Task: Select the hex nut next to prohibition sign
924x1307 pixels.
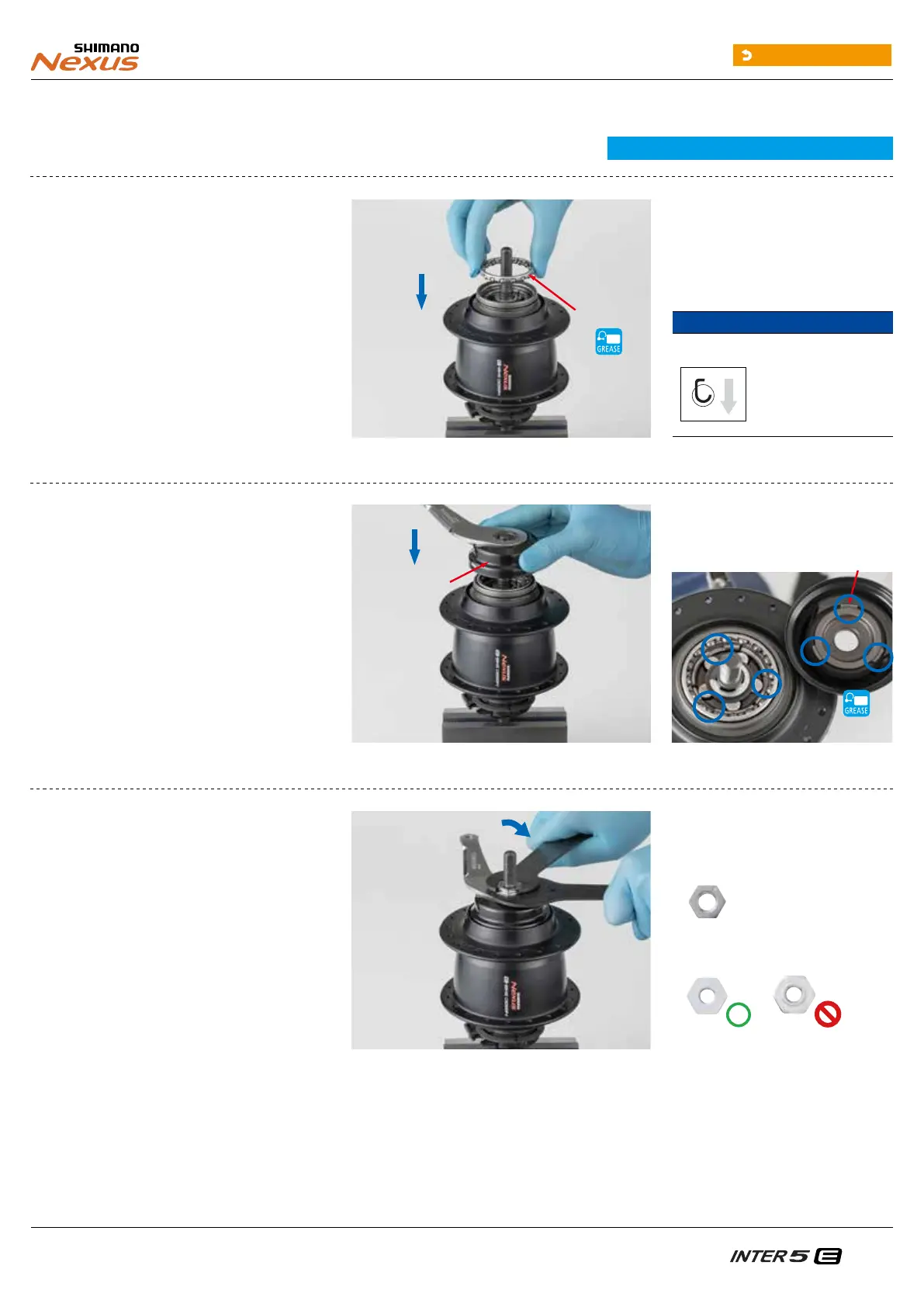Action: 794,994
